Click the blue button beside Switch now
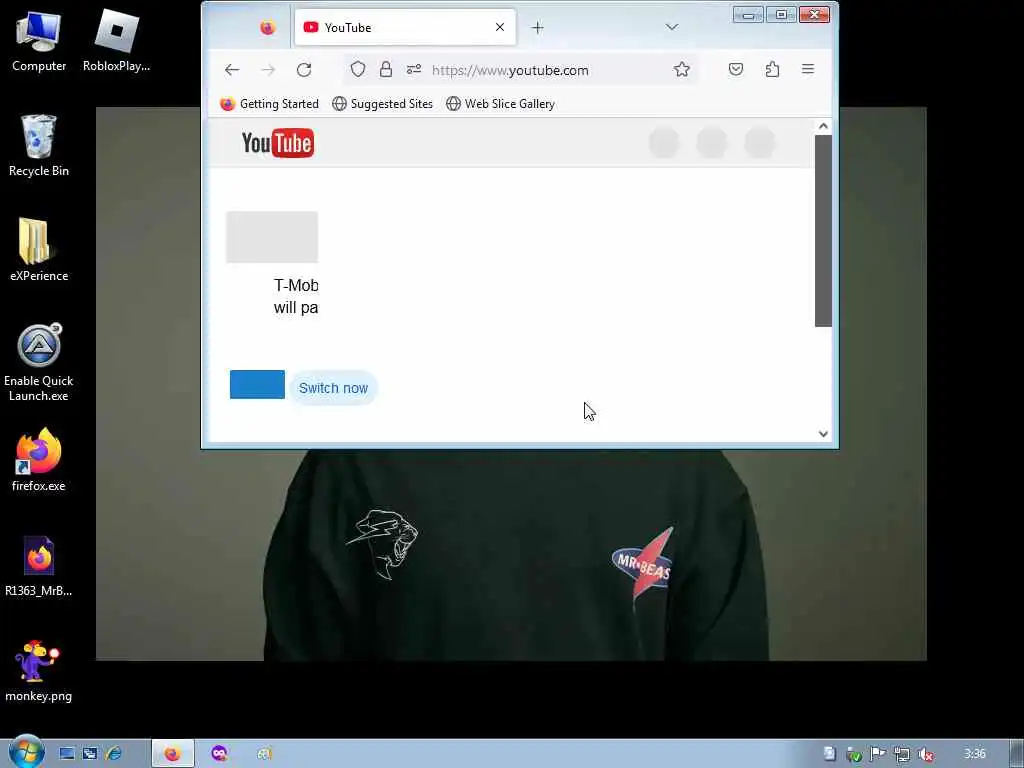 click(257, 384)
